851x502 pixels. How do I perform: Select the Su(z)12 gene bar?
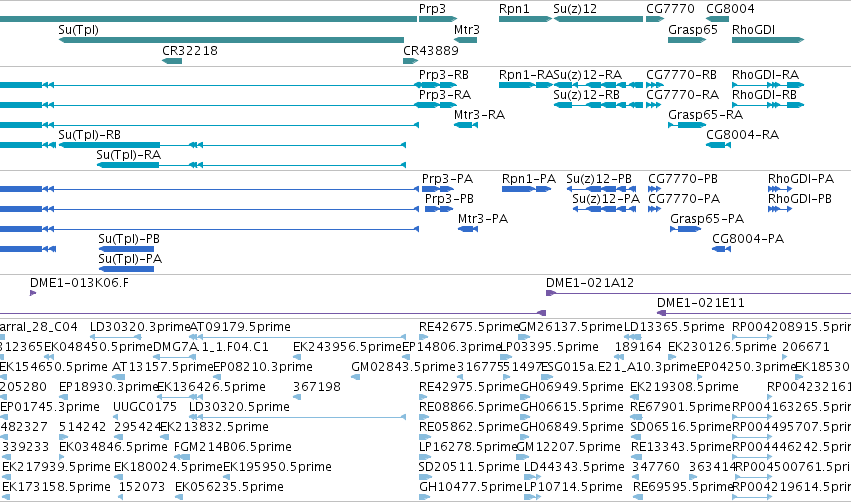(x=598, y=19)
